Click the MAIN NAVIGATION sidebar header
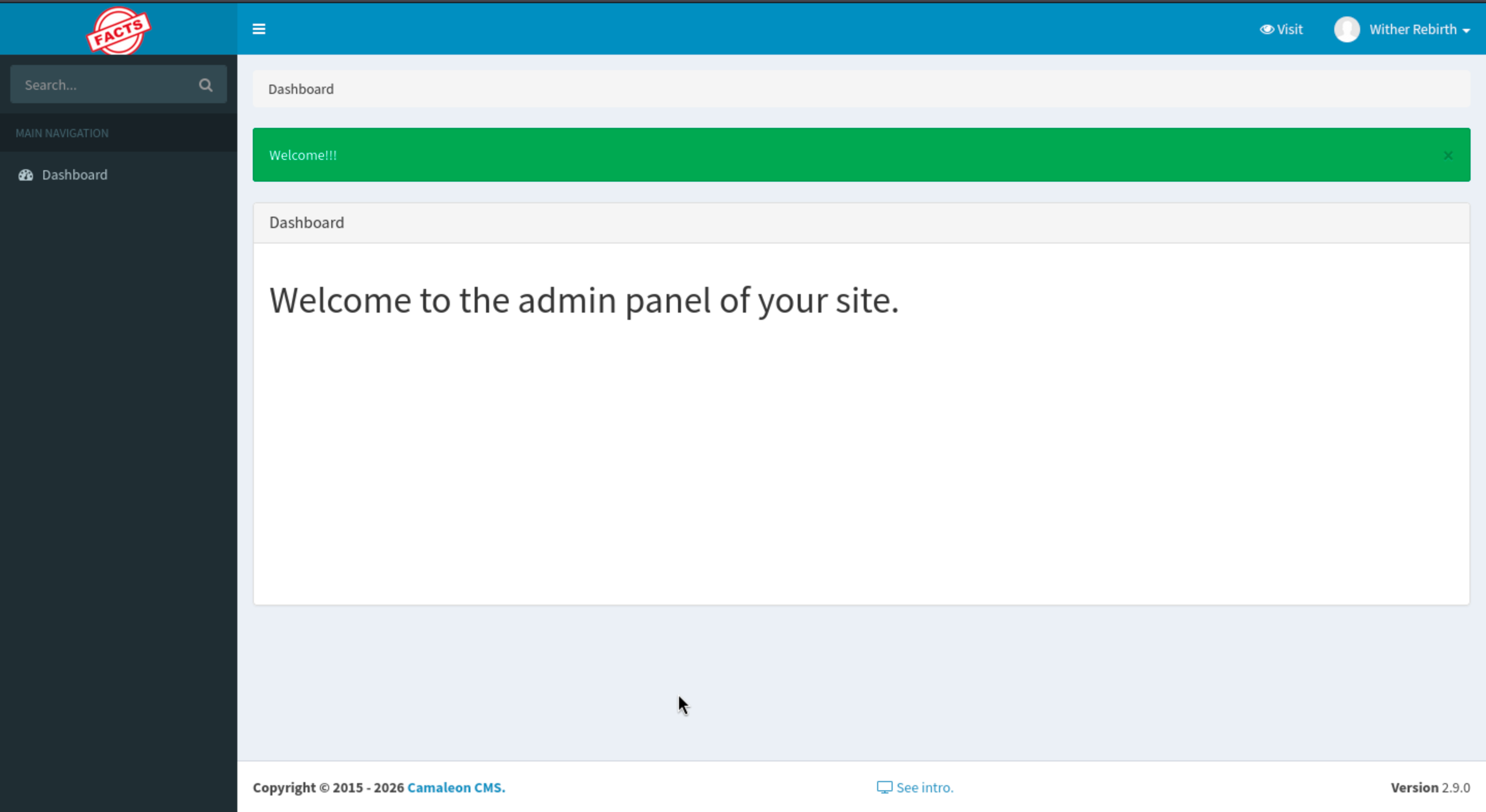1486x812 pixels. 62,133
